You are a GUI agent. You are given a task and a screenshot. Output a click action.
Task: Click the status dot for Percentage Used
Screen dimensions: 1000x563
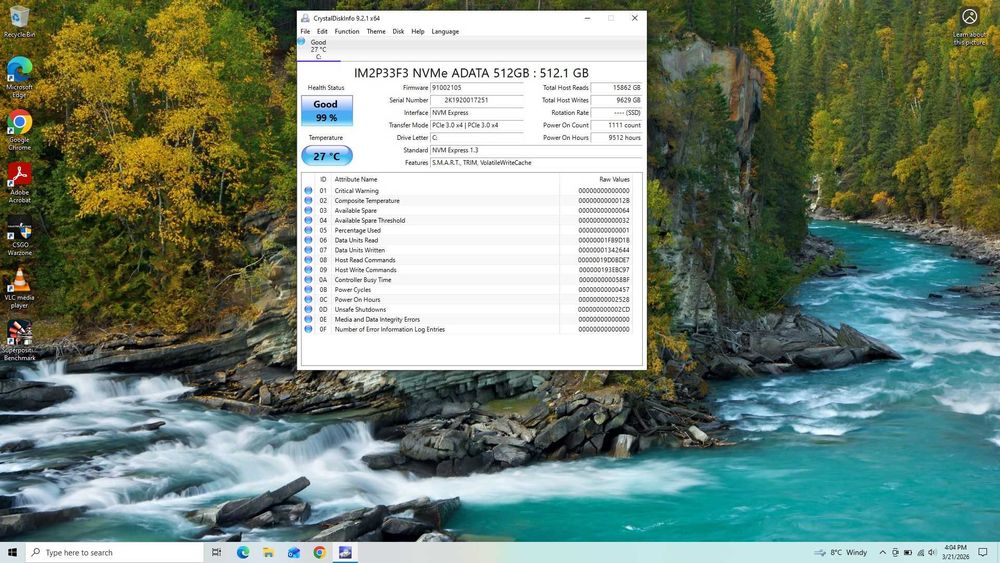(x=308, y=230)
